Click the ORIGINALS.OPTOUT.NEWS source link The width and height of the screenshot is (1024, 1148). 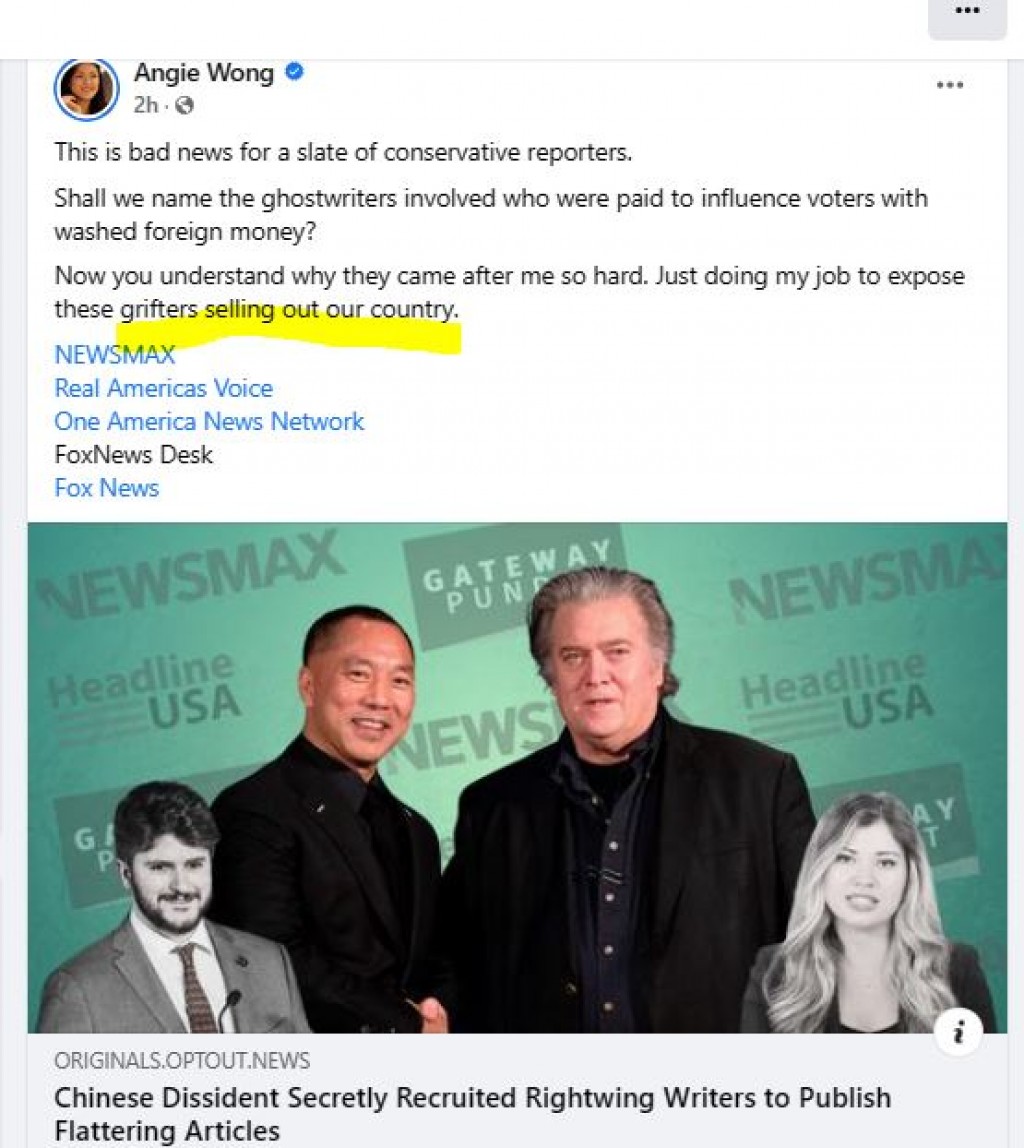[181, 1061]
